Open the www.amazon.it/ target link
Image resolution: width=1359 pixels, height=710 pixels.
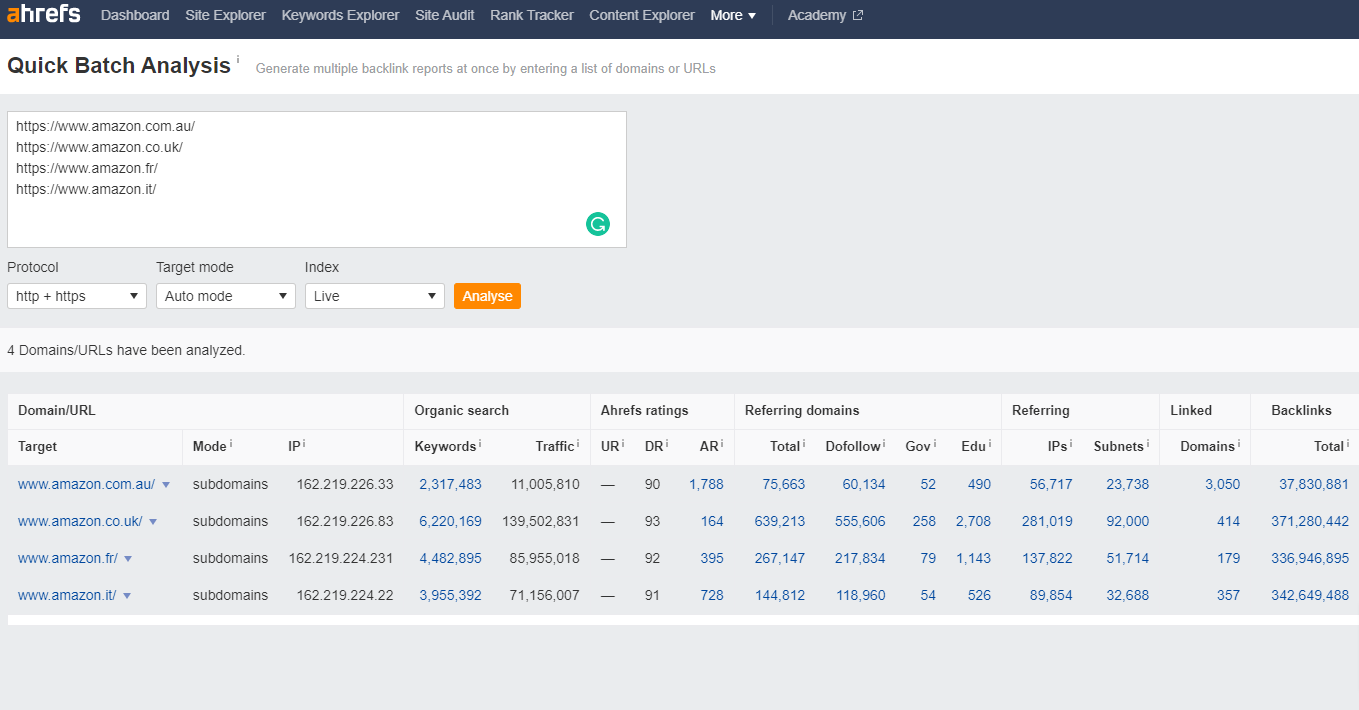point(67,595)
